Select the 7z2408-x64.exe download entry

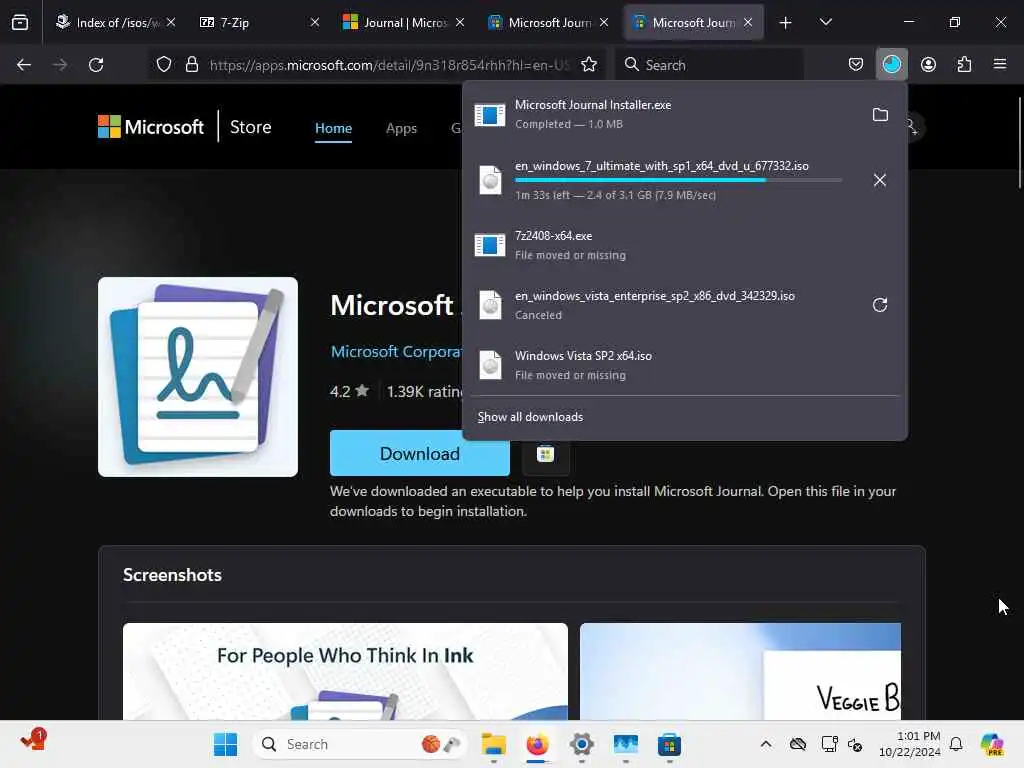684,246
